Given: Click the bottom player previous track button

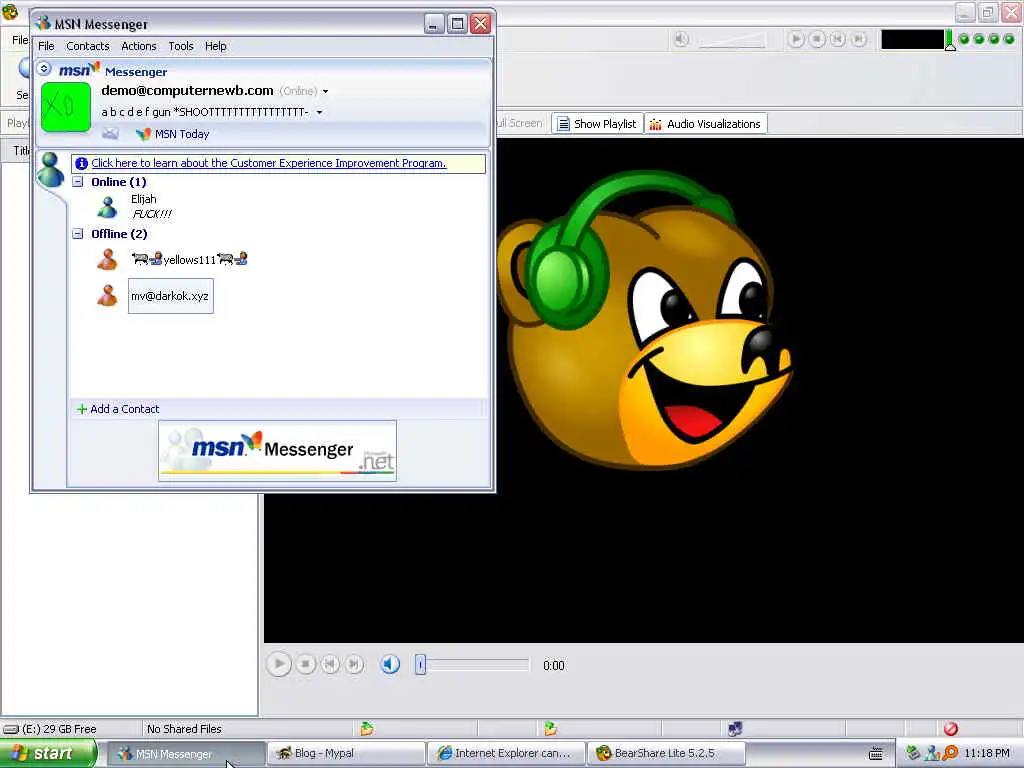Looking at the screenshot, I should click(330, 664).
